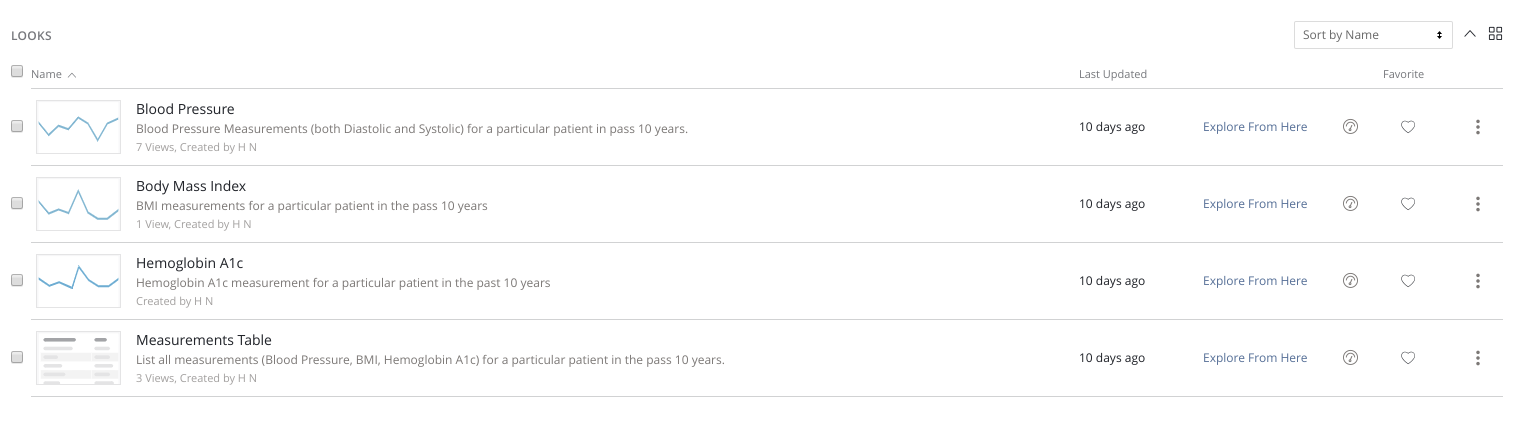The height and width of the screenshot is (435, 1529).
Task: Favorite the Blood Pressure look
Action: coord(1408,127)
